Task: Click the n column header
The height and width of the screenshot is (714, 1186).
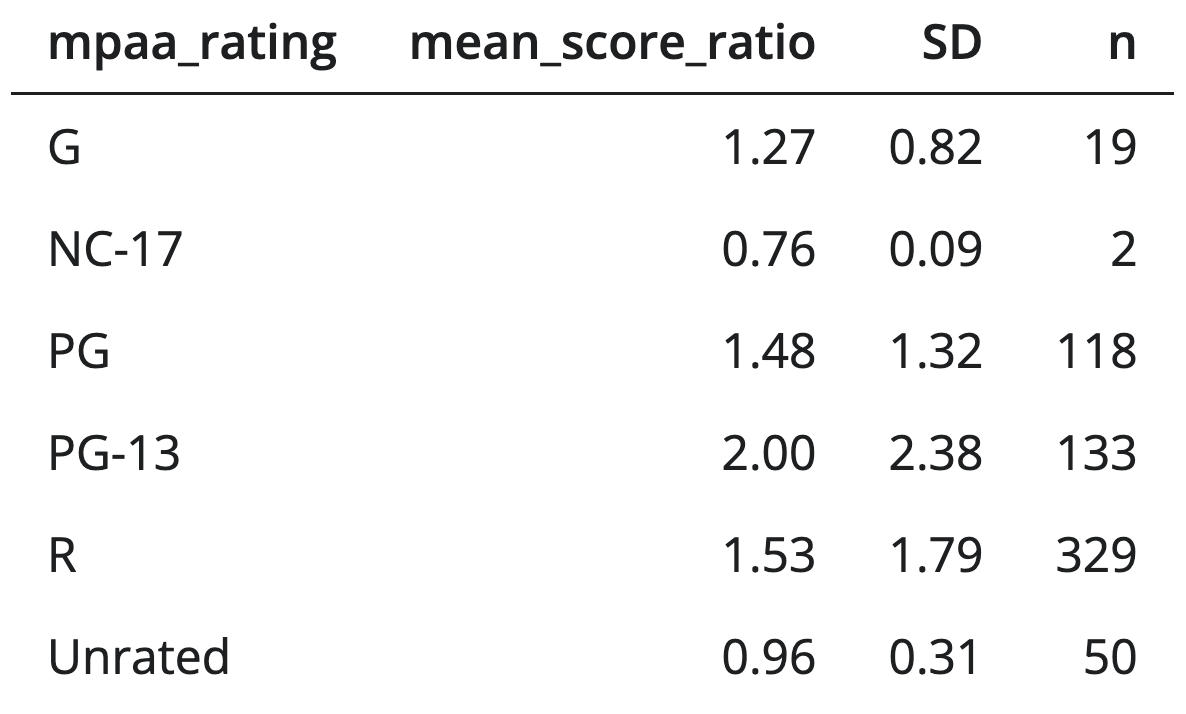Action: pos(1122,45)
